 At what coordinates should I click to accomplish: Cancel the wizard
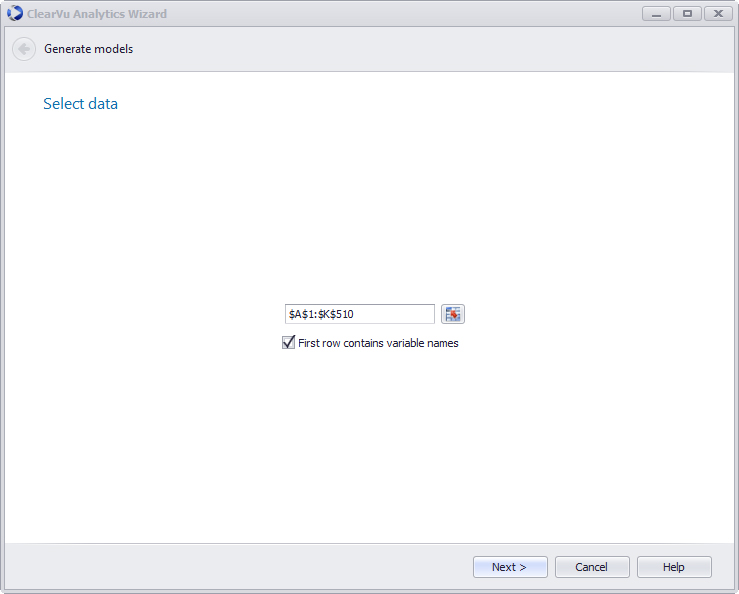click(x=592, y=567)
